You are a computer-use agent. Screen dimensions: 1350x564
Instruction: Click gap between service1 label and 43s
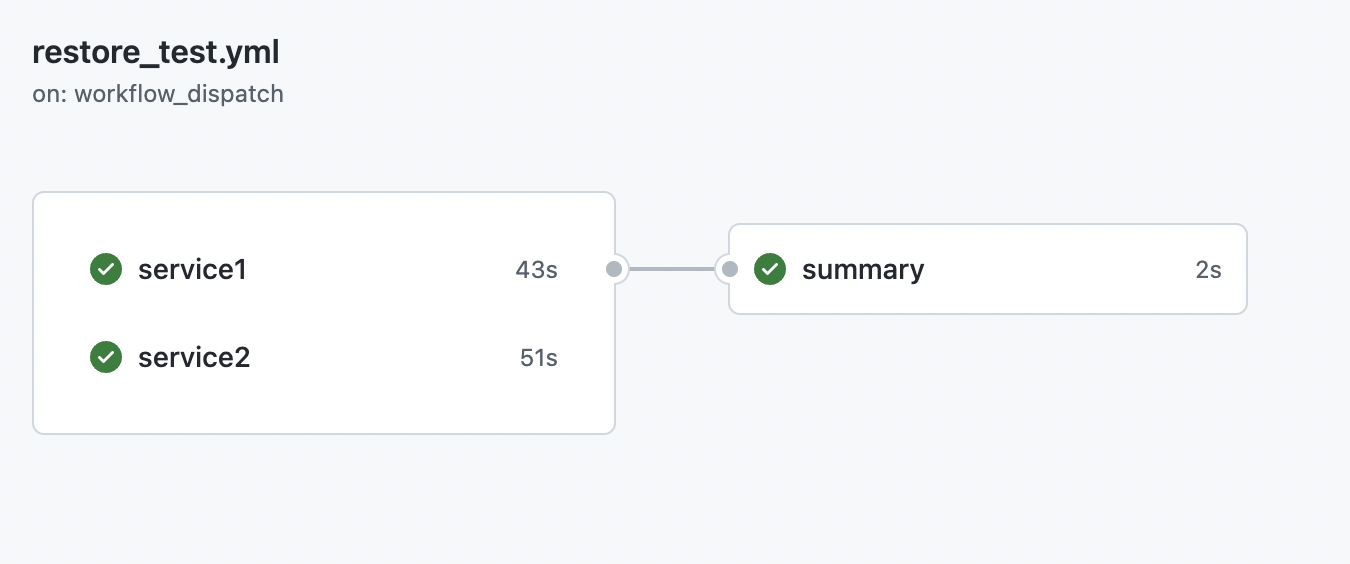coord(380,269)
